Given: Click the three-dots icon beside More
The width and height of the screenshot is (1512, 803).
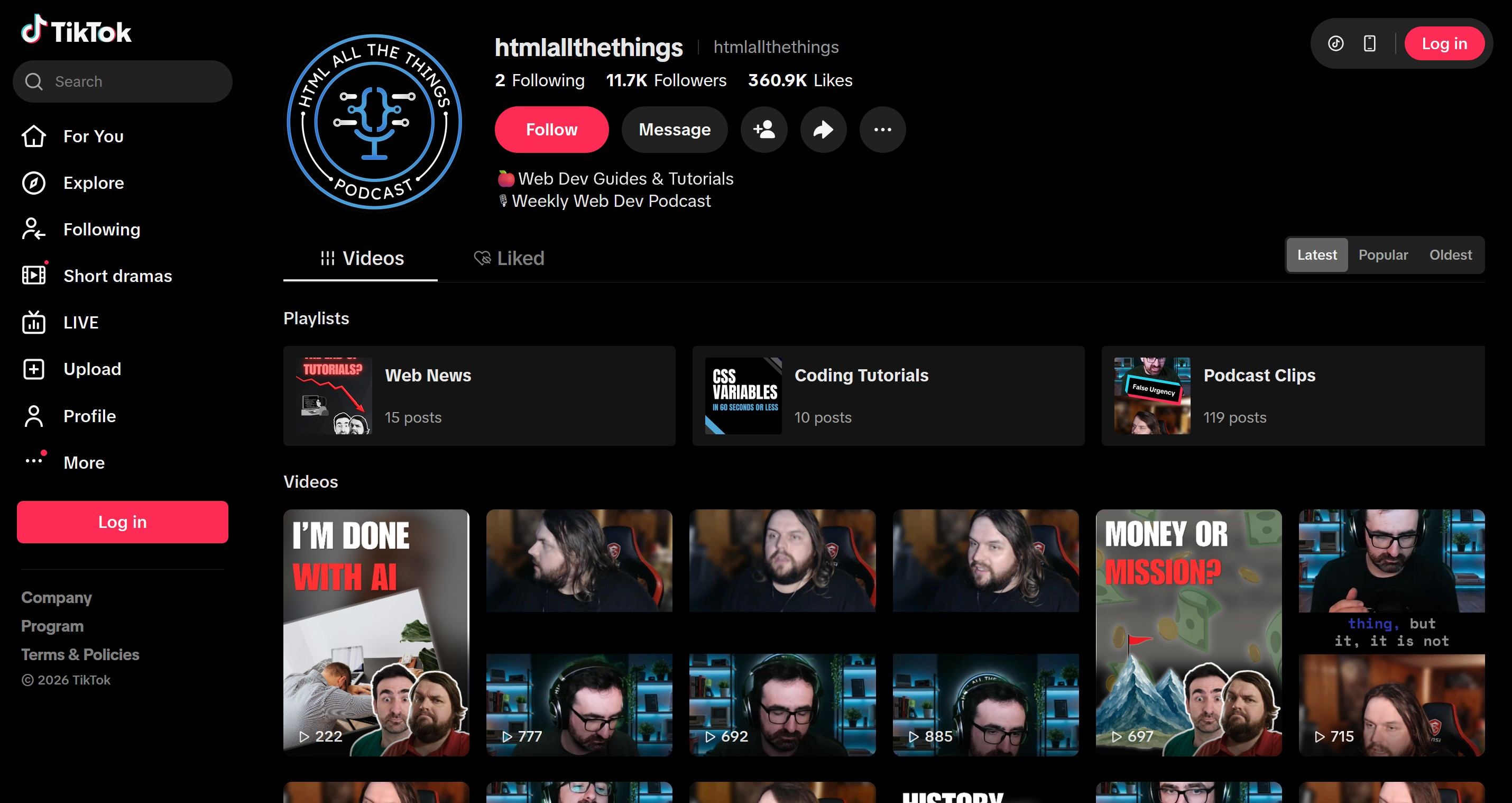Looking at the screenshot, I should [33, 461].
